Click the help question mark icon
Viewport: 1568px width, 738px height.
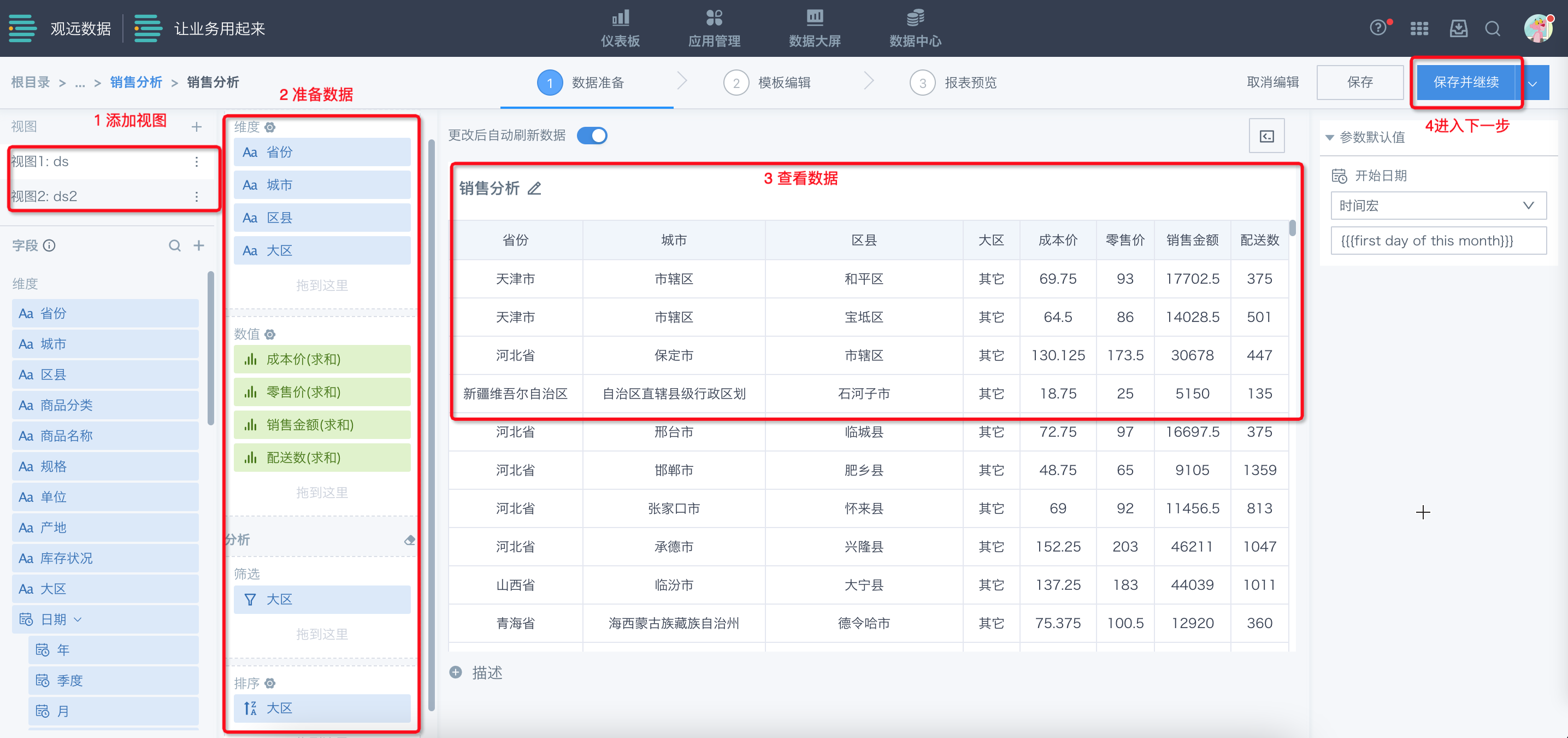point(1377,28)
